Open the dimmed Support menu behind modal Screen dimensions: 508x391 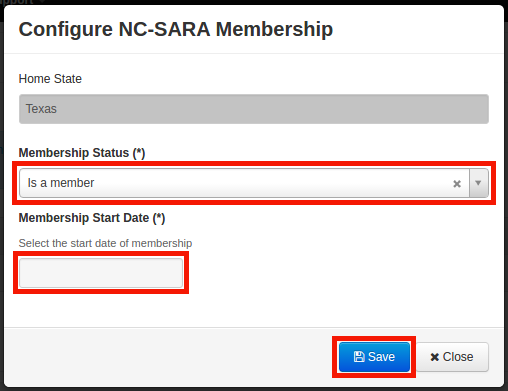[17, 2]
